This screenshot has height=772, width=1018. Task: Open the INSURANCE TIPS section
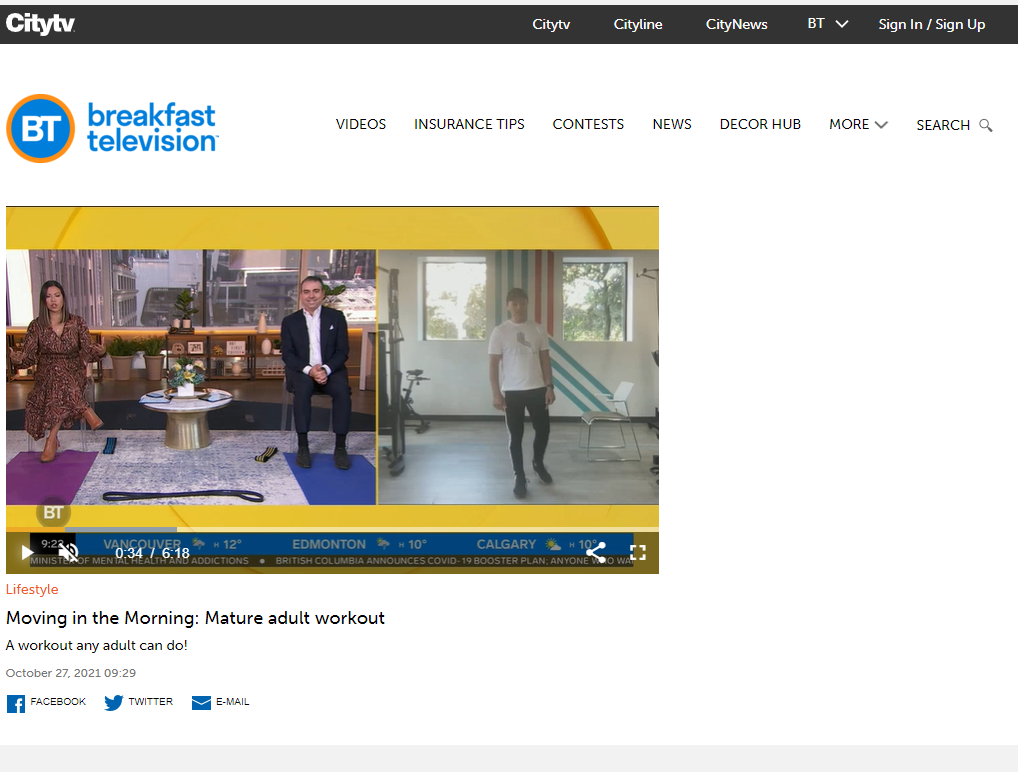coord(469,124)
